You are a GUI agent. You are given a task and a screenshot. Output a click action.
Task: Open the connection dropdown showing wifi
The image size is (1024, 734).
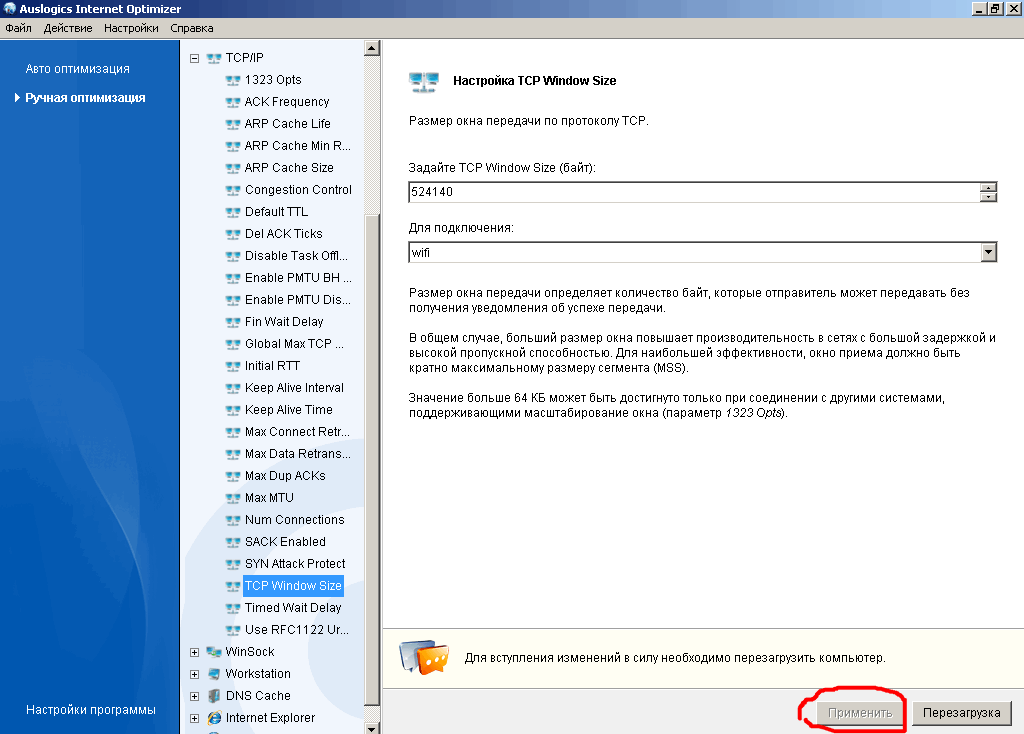(x=989, y=253)
